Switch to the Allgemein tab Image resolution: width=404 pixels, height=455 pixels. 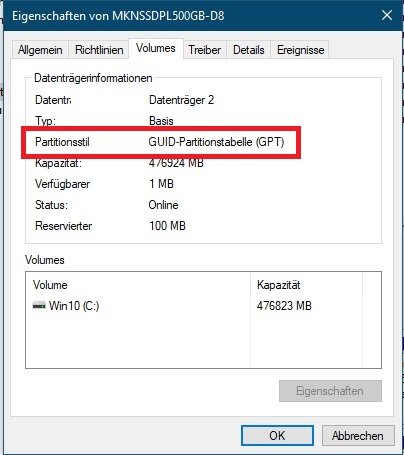[40, 50]
